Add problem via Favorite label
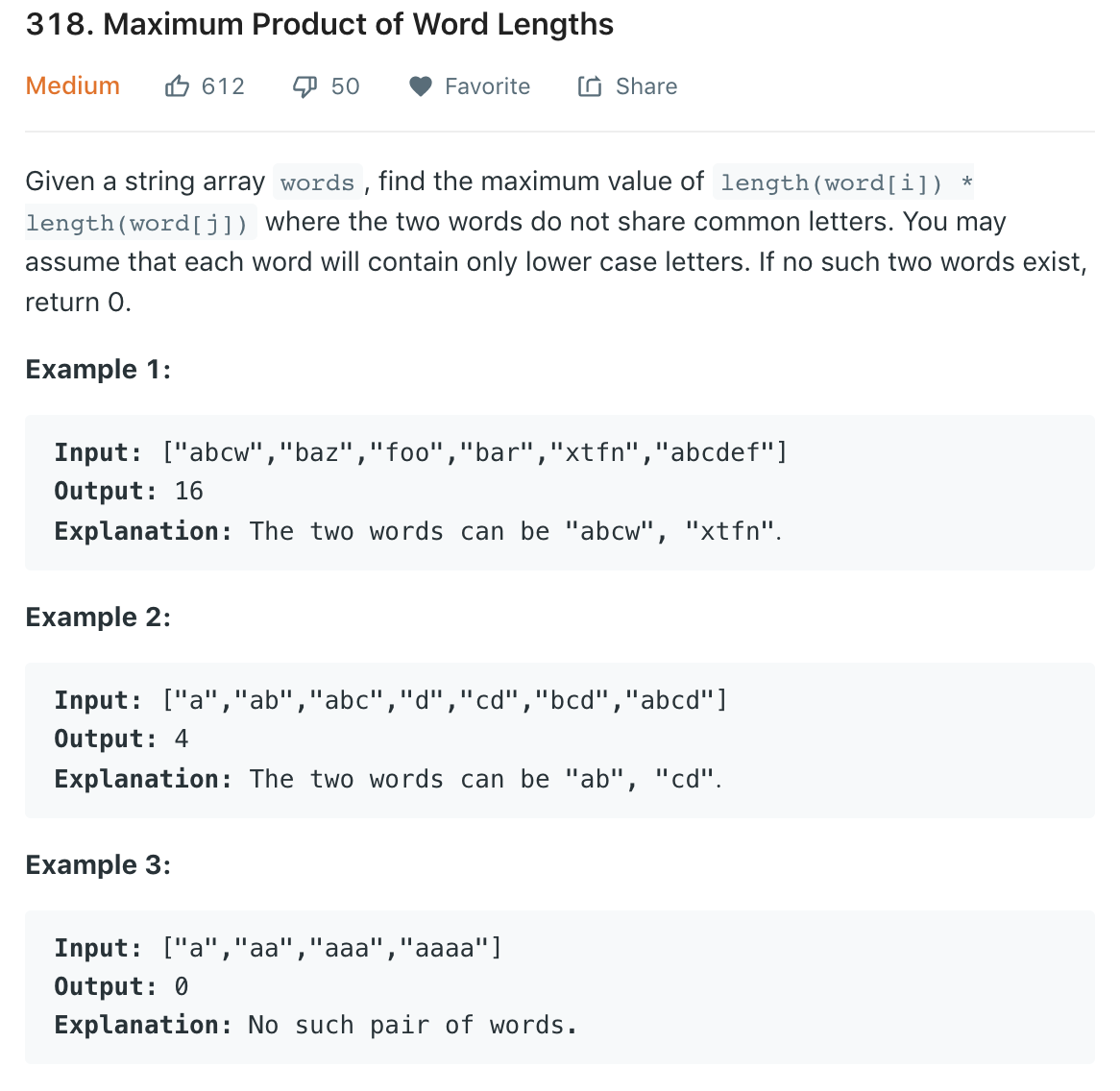 tap(487, 86)
